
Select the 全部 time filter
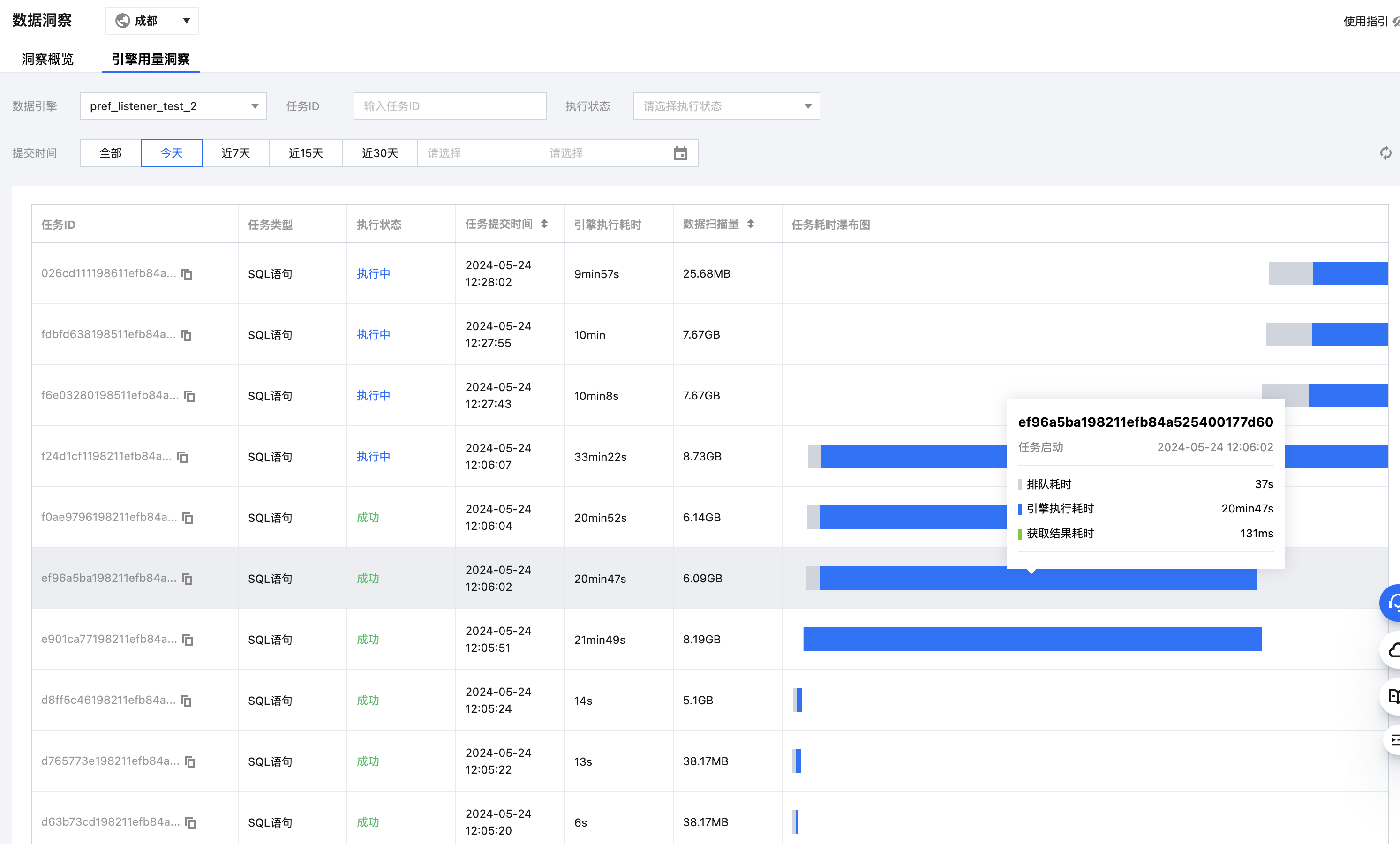point(110,153)
